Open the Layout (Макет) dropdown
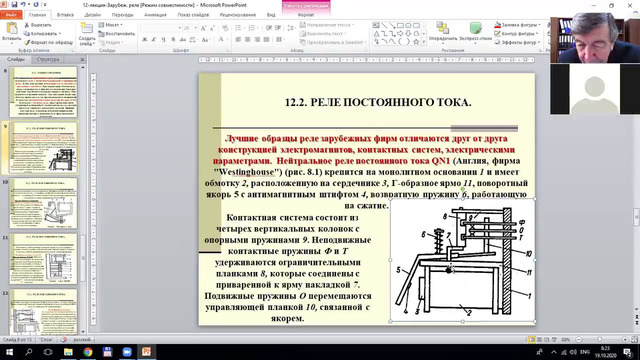Screen dimensions: 640x360 coord(111,25)
